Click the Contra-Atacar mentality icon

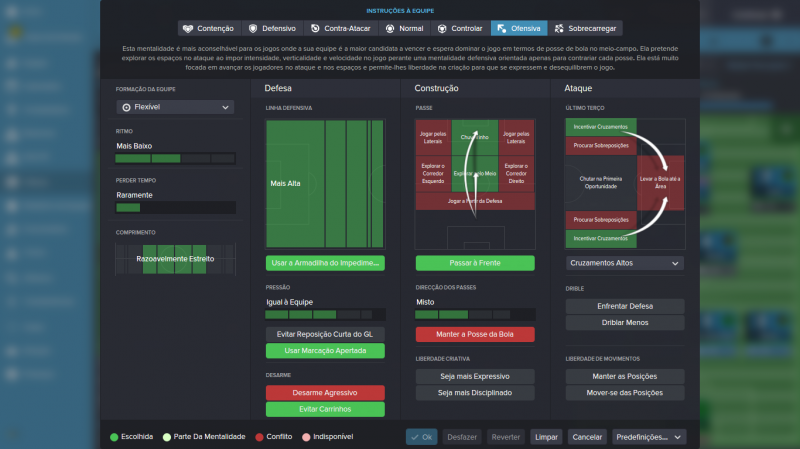pyautogui.click(x=316, y=28)
